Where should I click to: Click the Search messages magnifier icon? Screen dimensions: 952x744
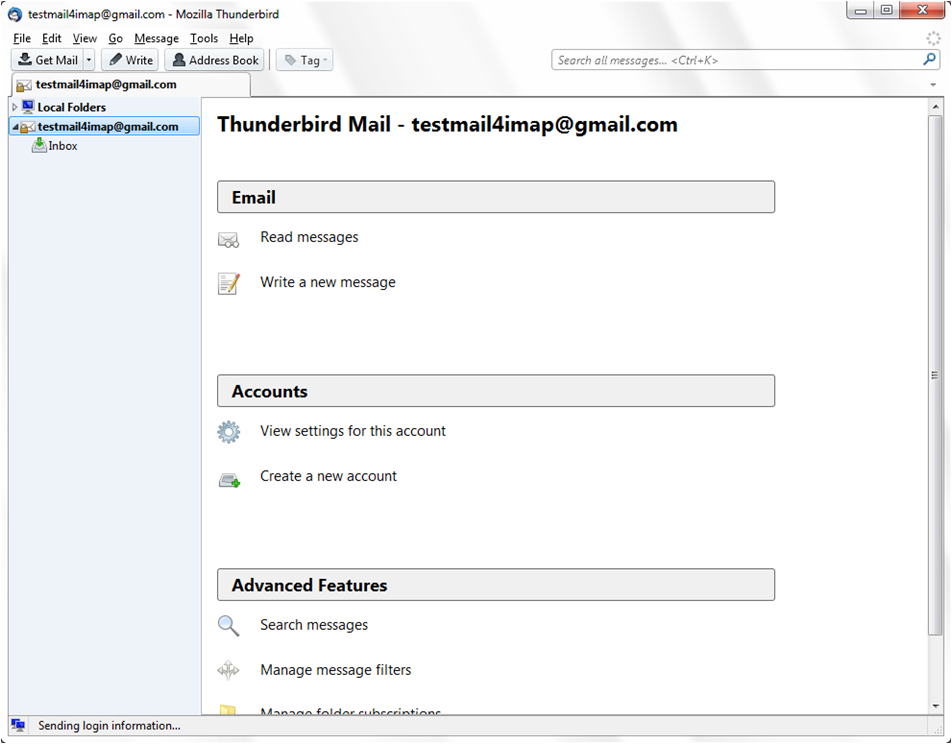click(x=229, y=626)
